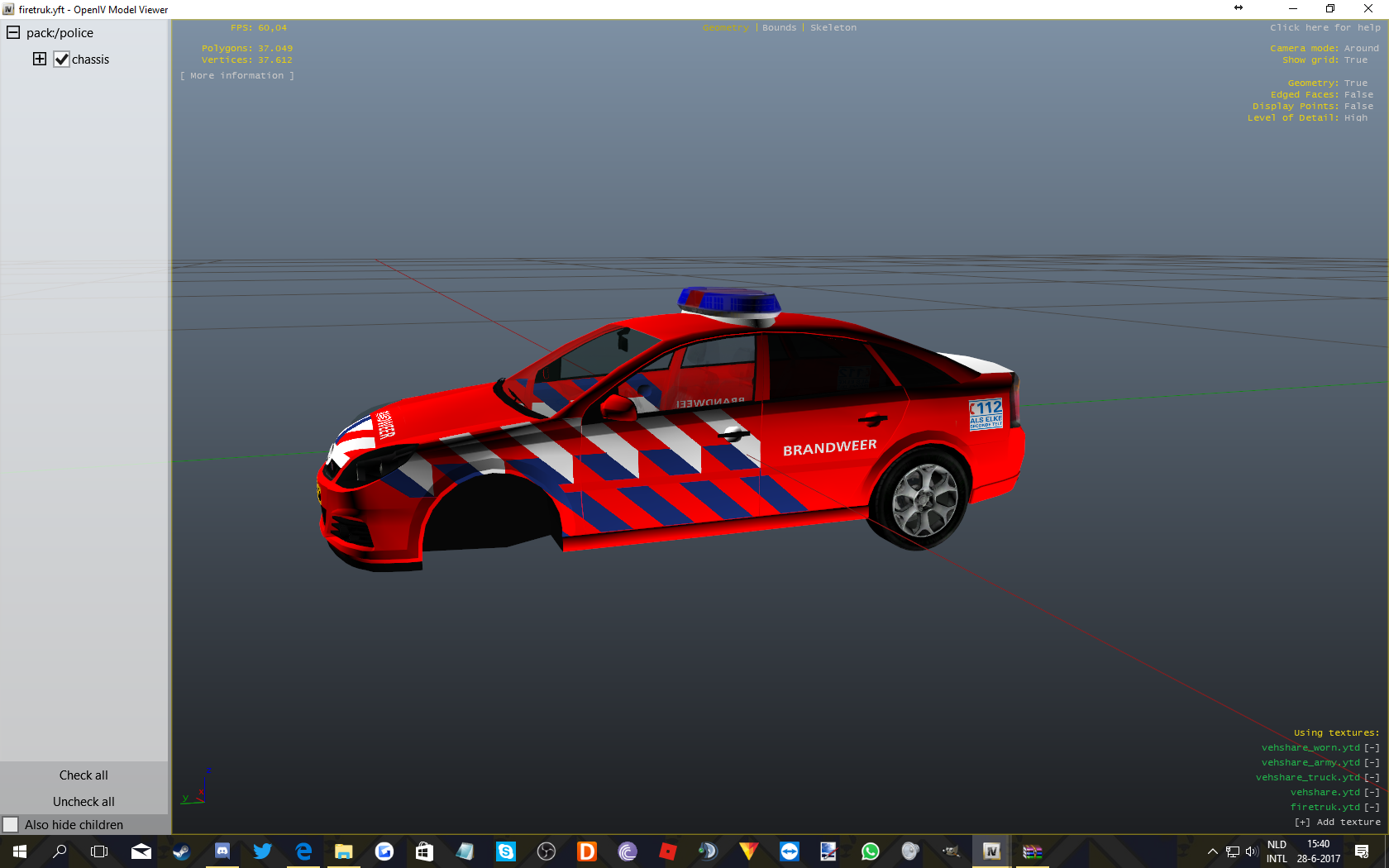
Task: Open the Roblox red icon on taskbar
Action: [x=667, y=851]
